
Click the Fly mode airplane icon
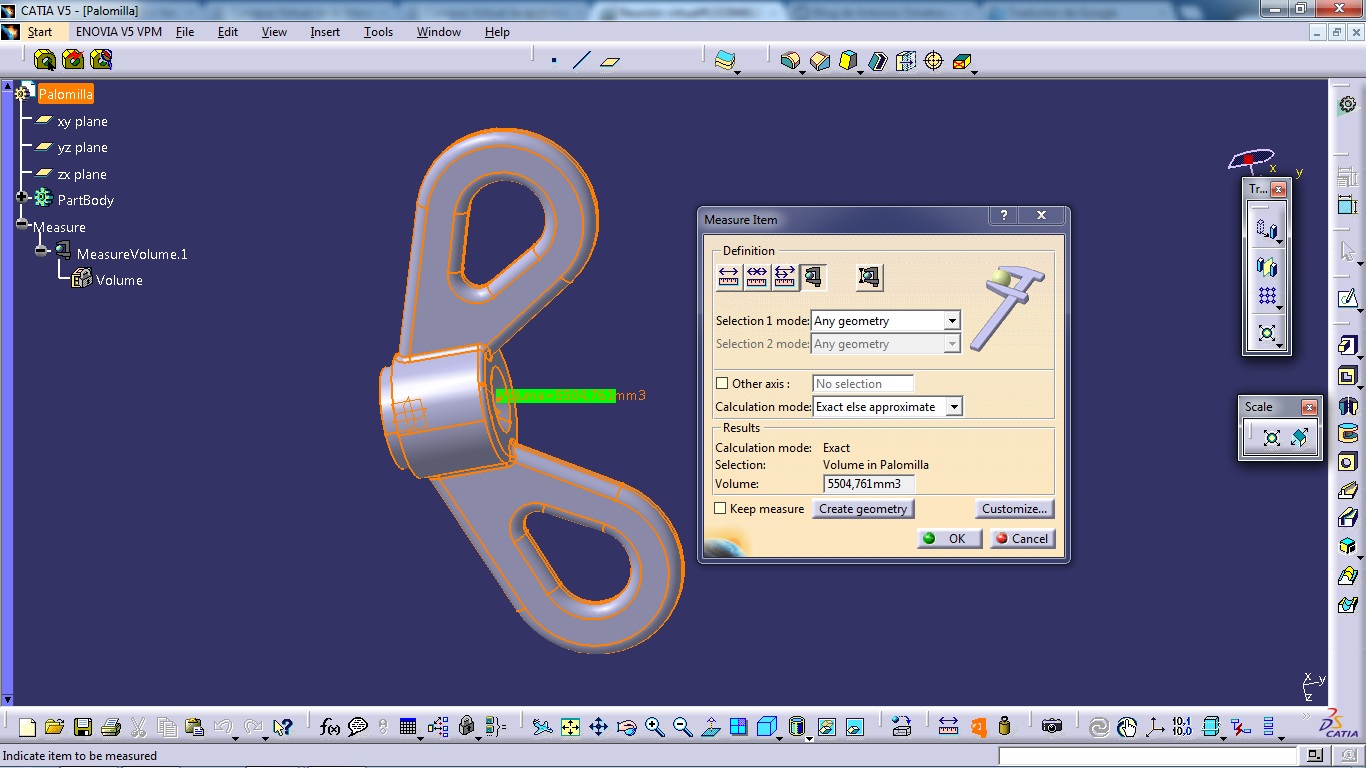(x=542, y=727)
